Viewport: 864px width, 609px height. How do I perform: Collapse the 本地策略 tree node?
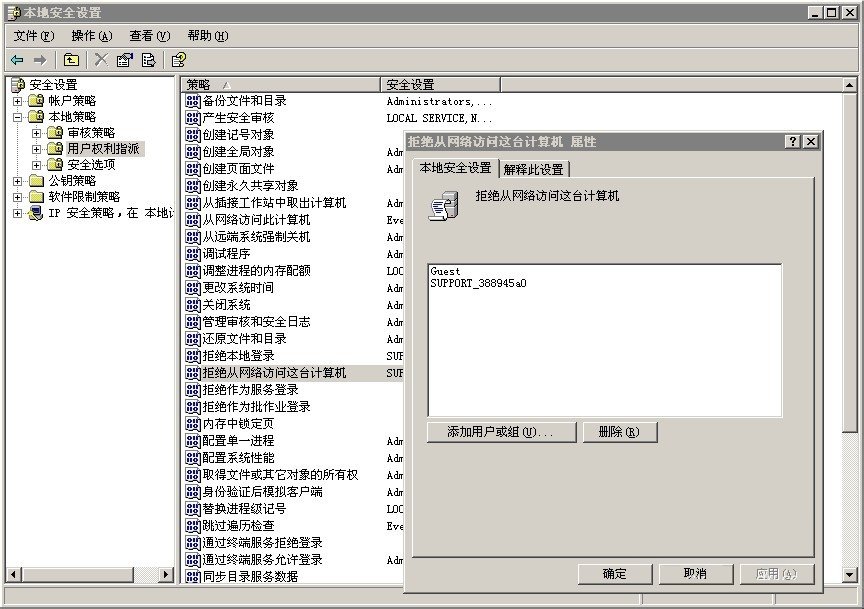pyautogui.click(x=18, y=116)
